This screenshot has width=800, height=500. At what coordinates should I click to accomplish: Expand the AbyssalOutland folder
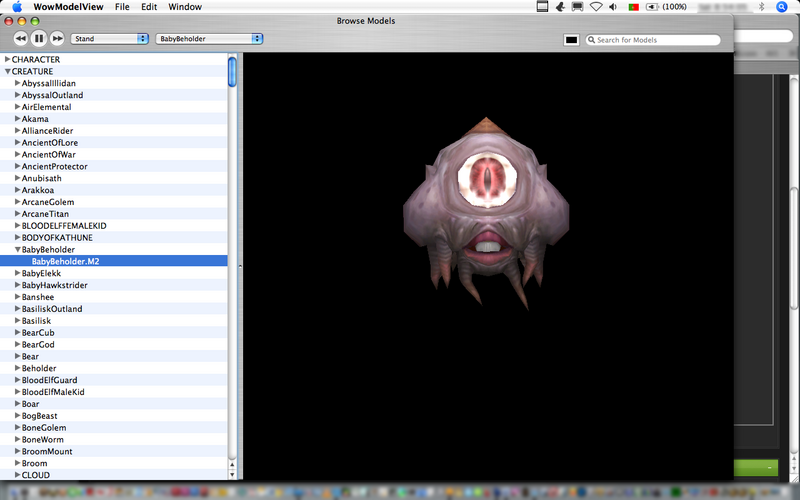coord(17,94)
